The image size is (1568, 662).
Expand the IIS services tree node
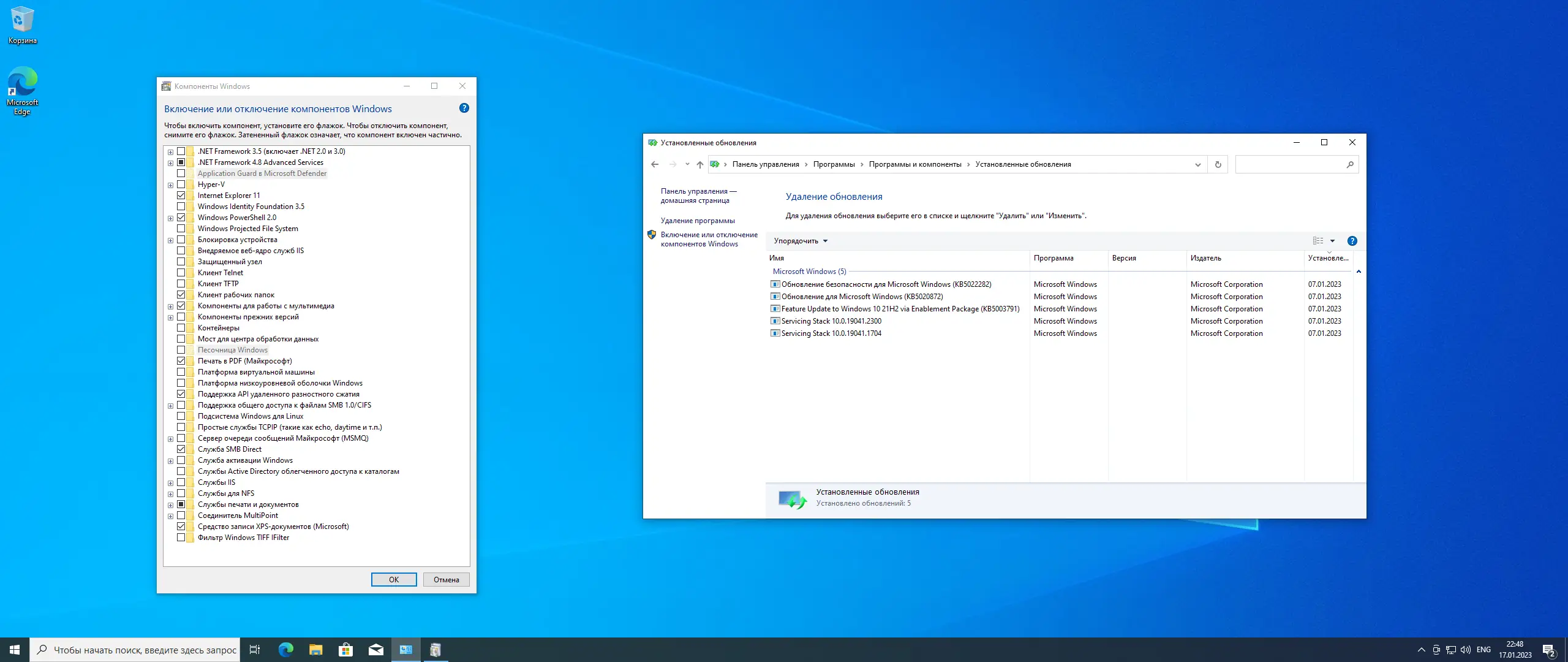tap(171, 482)
